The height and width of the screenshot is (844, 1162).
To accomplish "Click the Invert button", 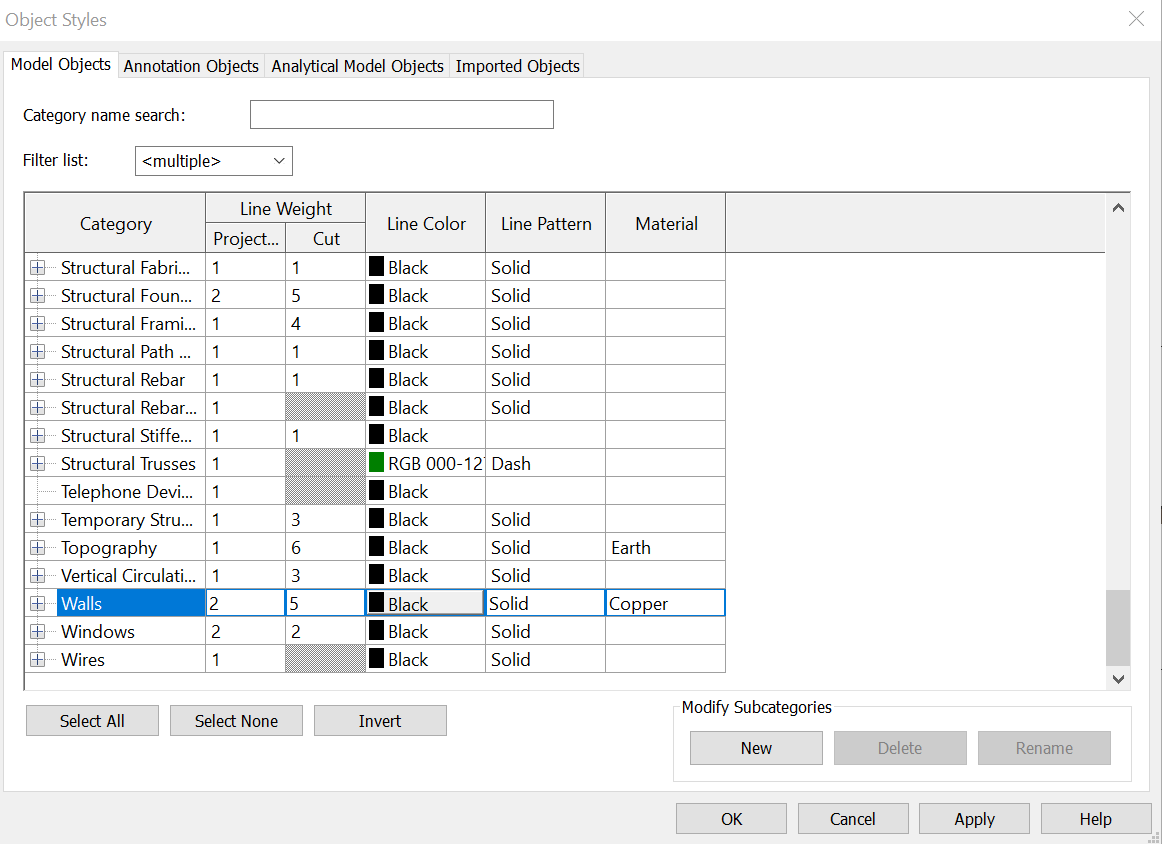I will [380, 721].
